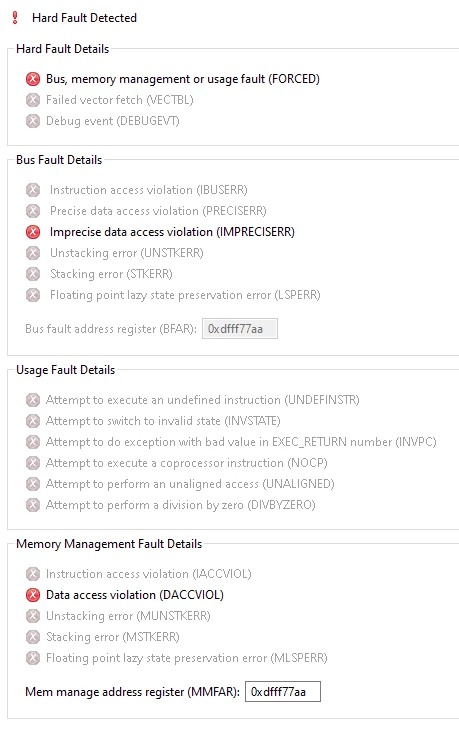Click the 'Bus Fault Details' group label
Screen dimensions: 459x748
[x=59, y=160]
